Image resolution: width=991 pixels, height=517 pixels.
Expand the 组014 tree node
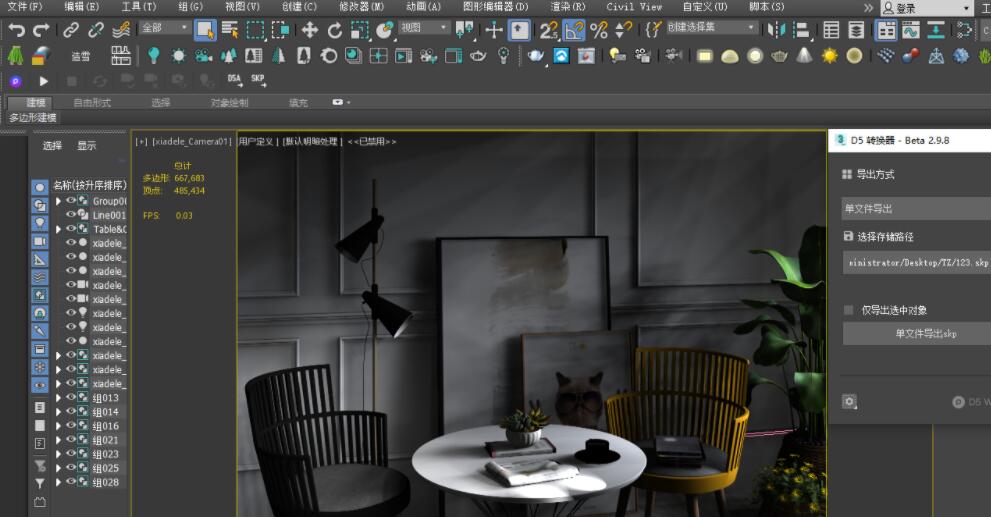[58, 411]
